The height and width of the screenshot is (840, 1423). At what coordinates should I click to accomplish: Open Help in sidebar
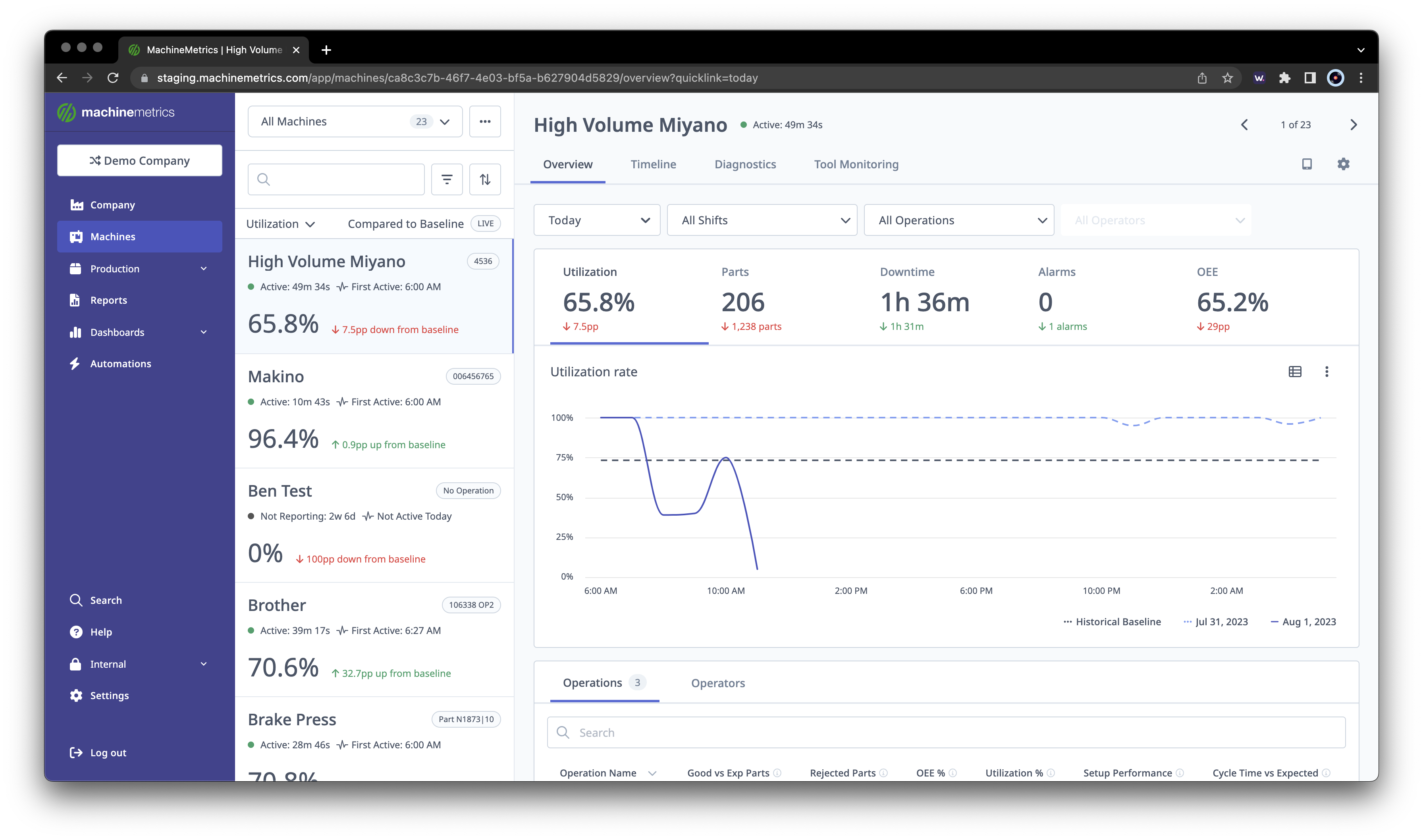(139, 632)
